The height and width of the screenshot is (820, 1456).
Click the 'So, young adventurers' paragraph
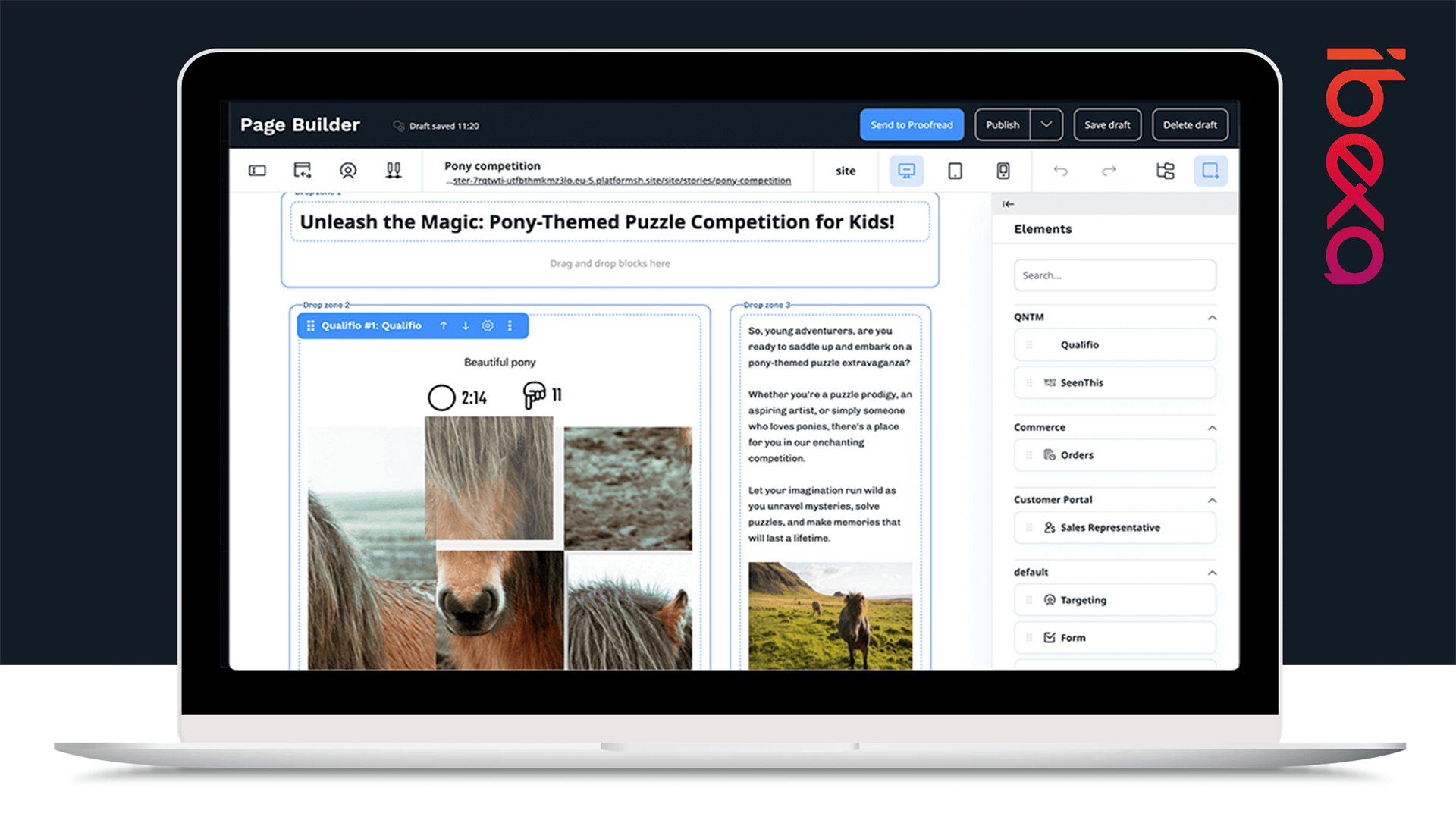coord(830,347)
